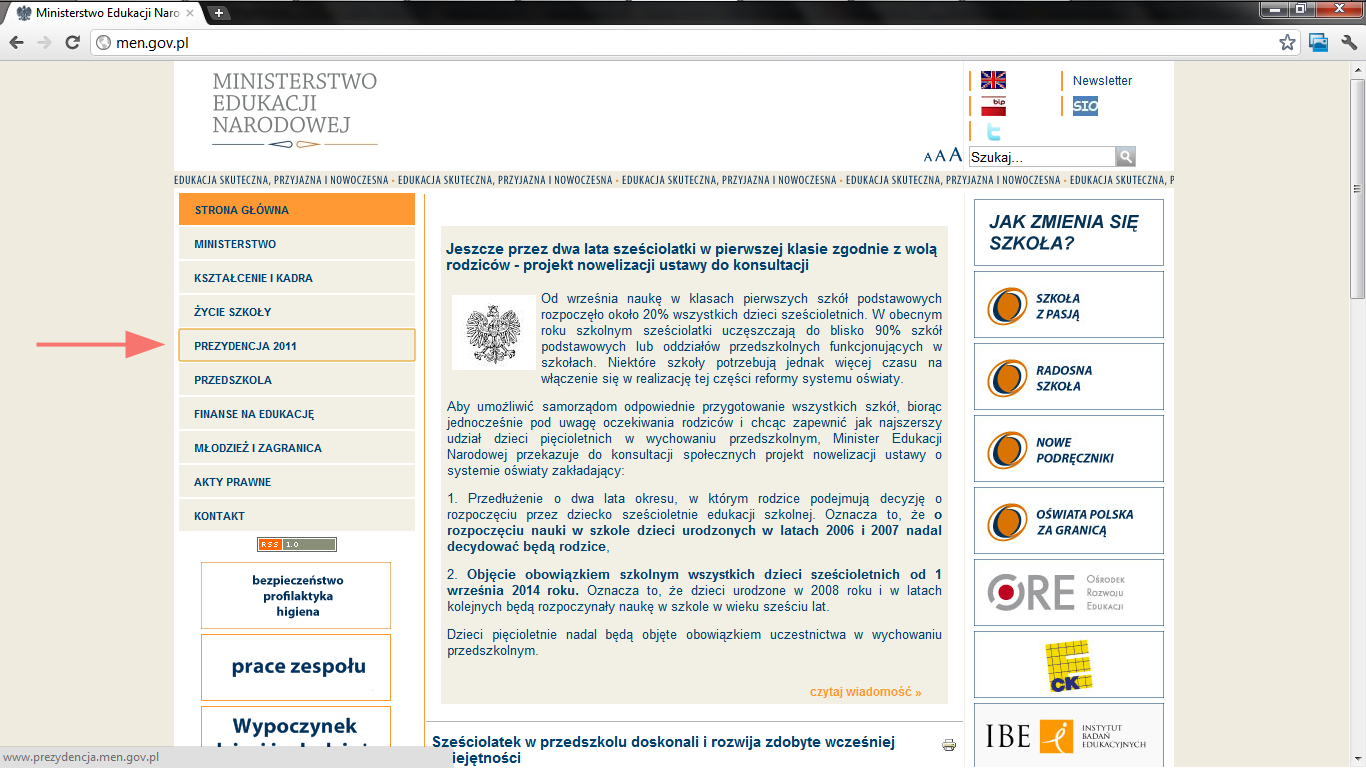This screenshot has height=768, width=1366.
Task: Choose the medium font size A
Action: coord(940,157)
